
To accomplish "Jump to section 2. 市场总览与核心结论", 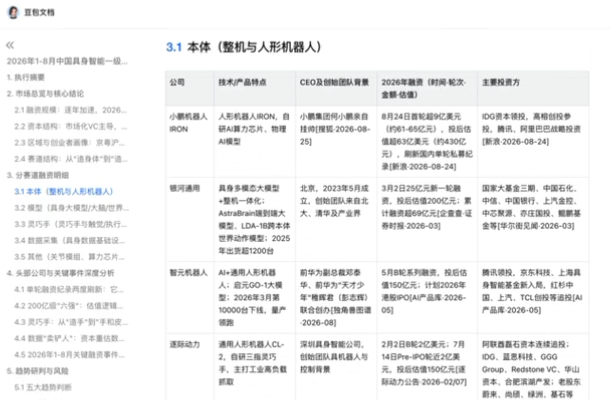I will pyautogui.click(x=45, y=94).
